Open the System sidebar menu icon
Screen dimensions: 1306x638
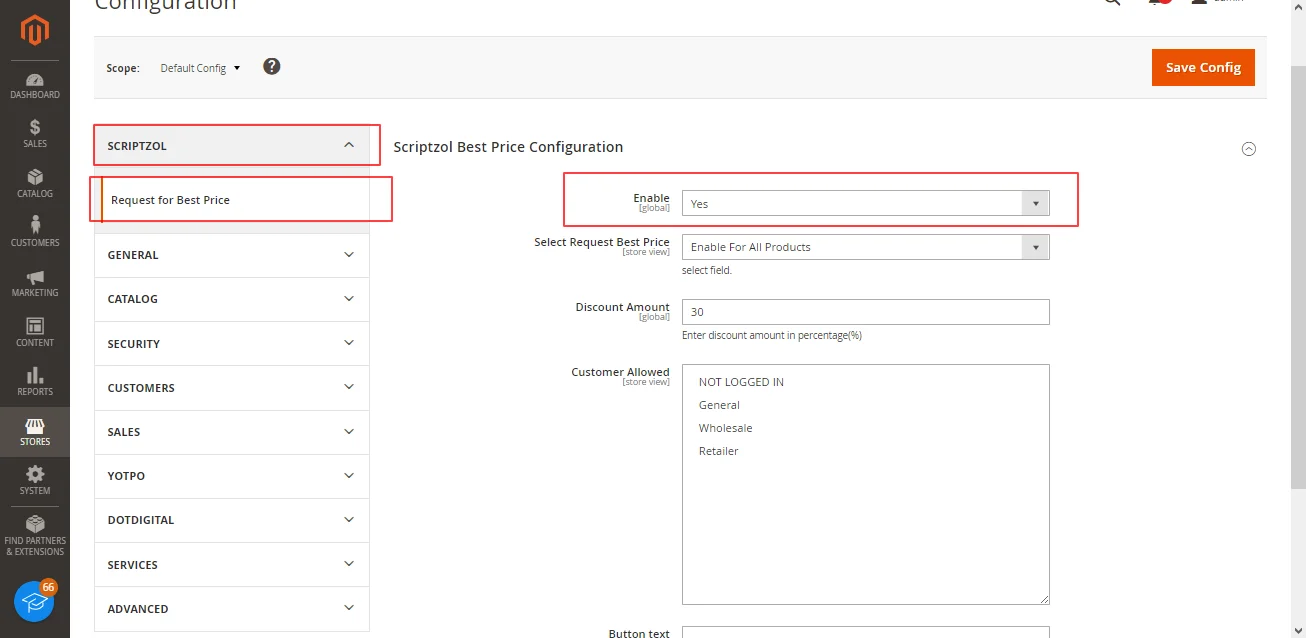(x=35, y=481)
